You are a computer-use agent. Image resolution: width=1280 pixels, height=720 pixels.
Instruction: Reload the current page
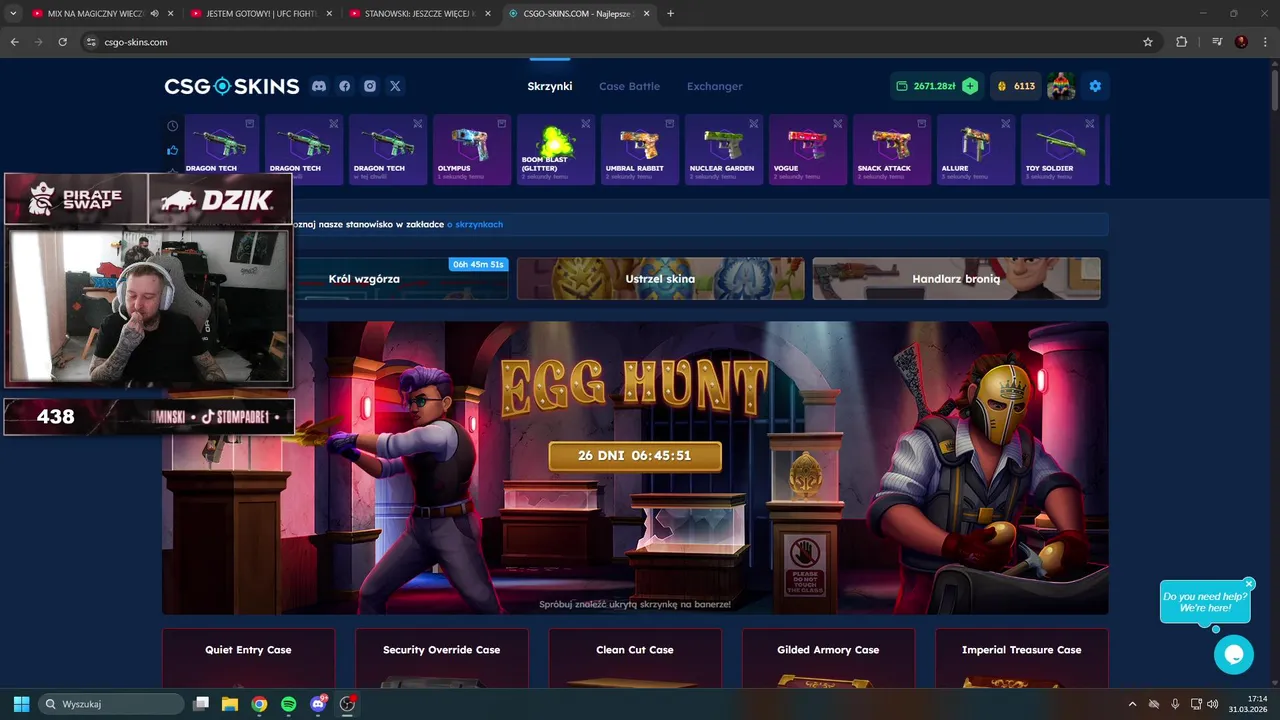click(x=62, y=42)
